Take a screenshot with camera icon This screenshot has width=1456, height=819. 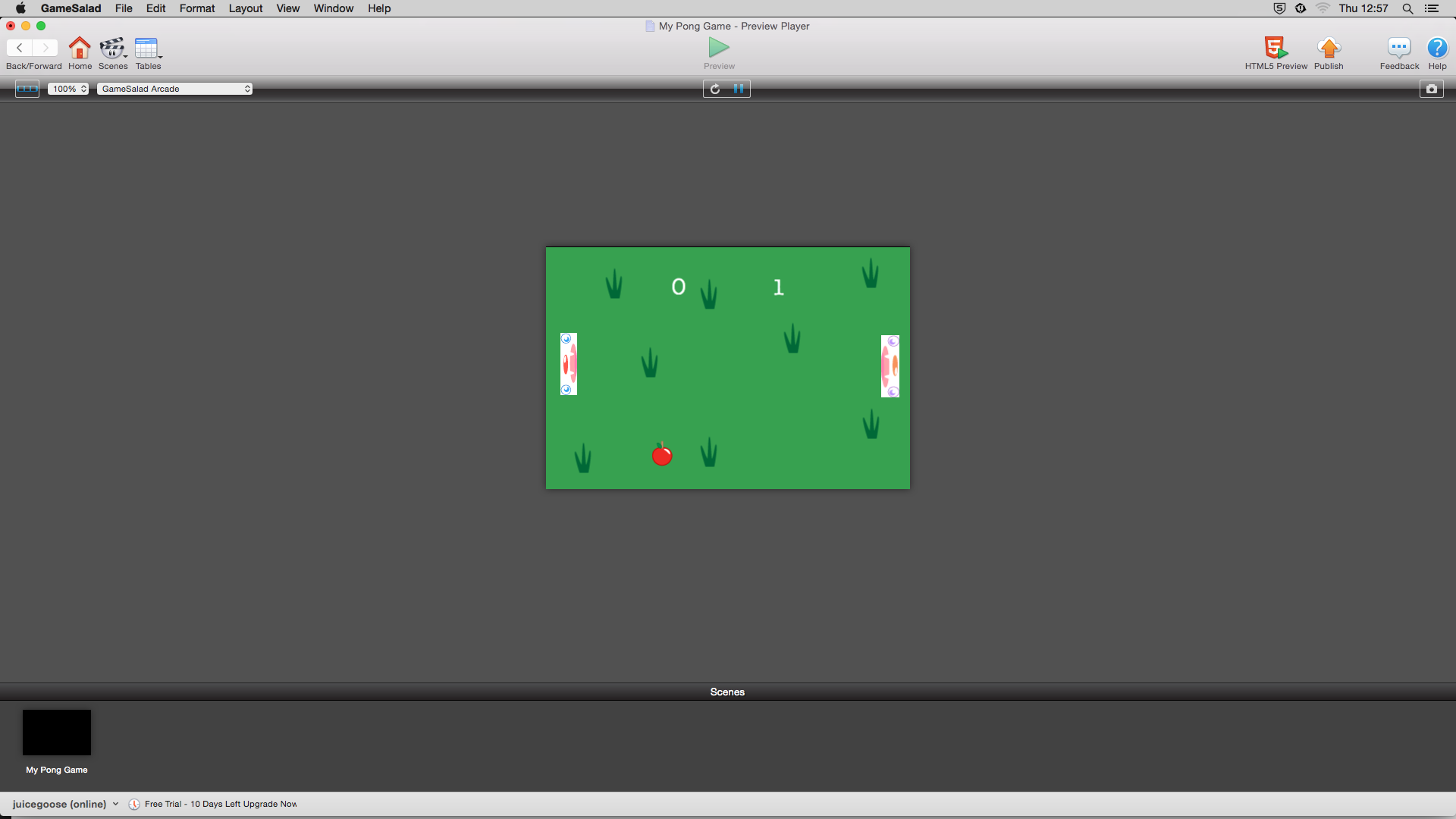(1431, 89)
